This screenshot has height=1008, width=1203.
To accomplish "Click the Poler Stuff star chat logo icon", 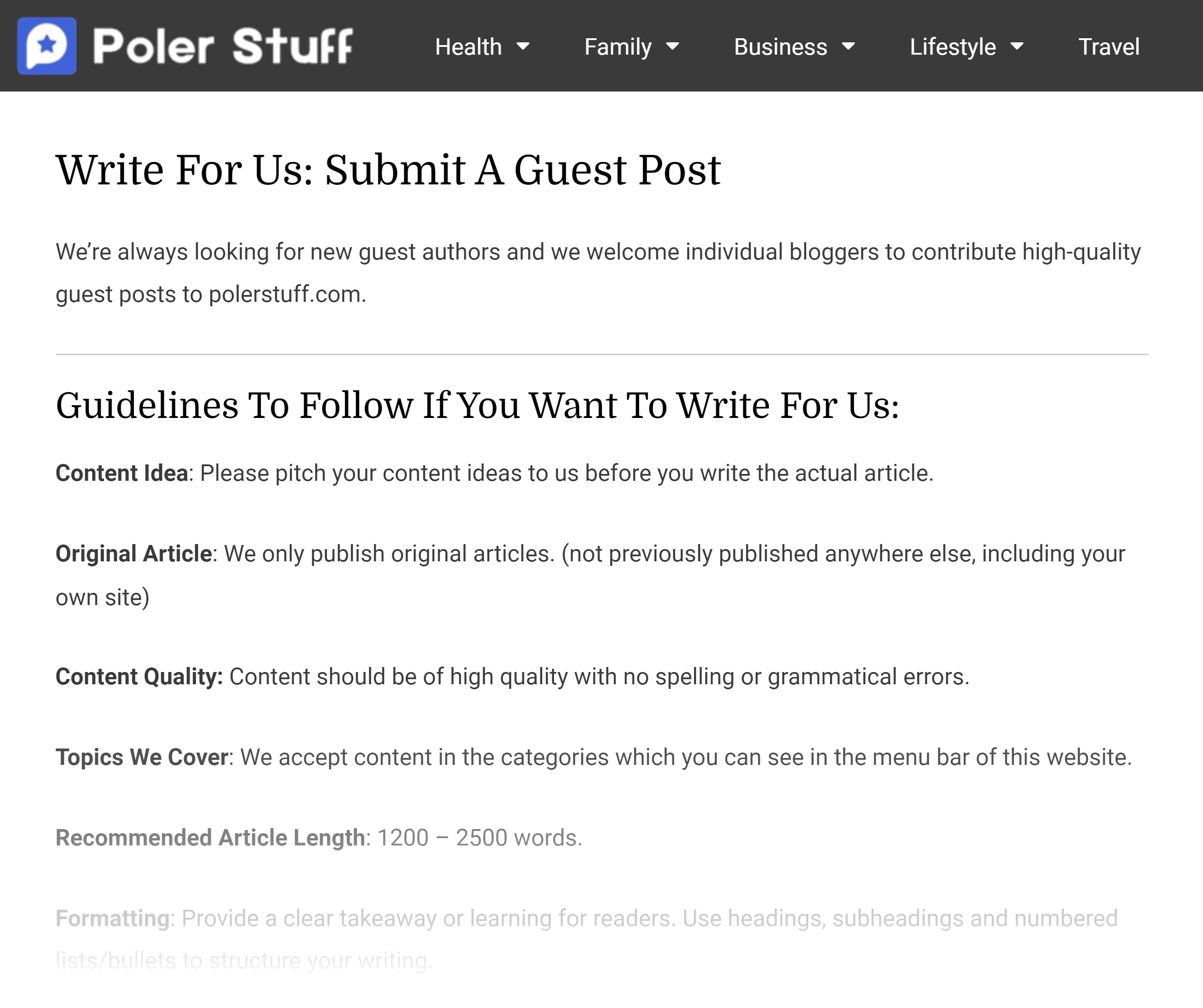I will tap(47, 46).
